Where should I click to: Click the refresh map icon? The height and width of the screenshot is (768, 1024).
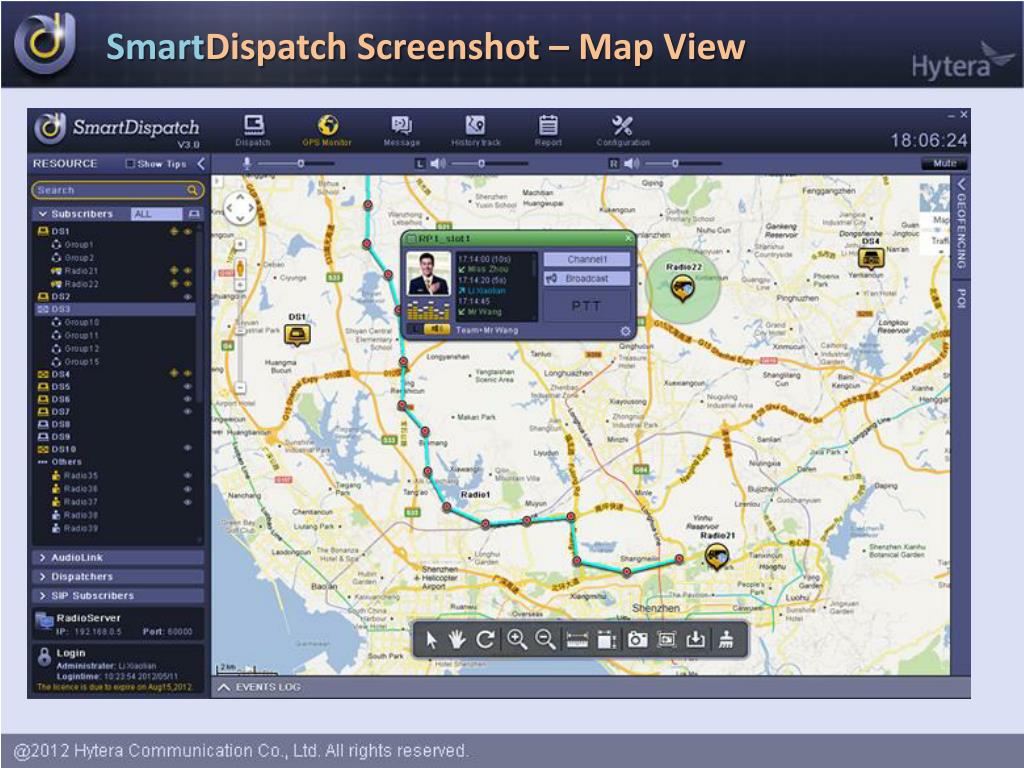(486, 640)
